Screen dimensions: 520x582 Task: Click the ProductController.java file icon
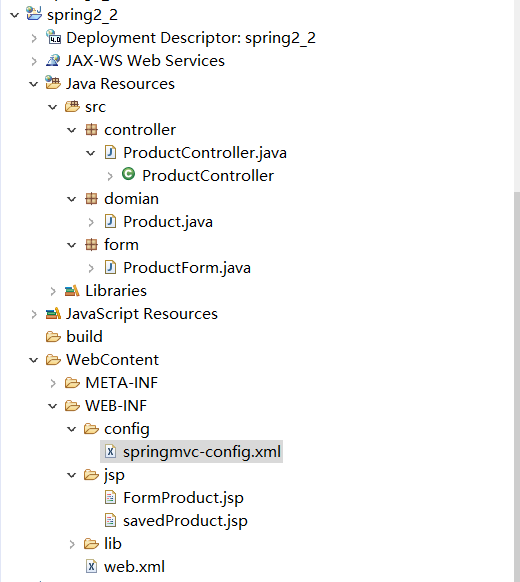pos(110,153)
